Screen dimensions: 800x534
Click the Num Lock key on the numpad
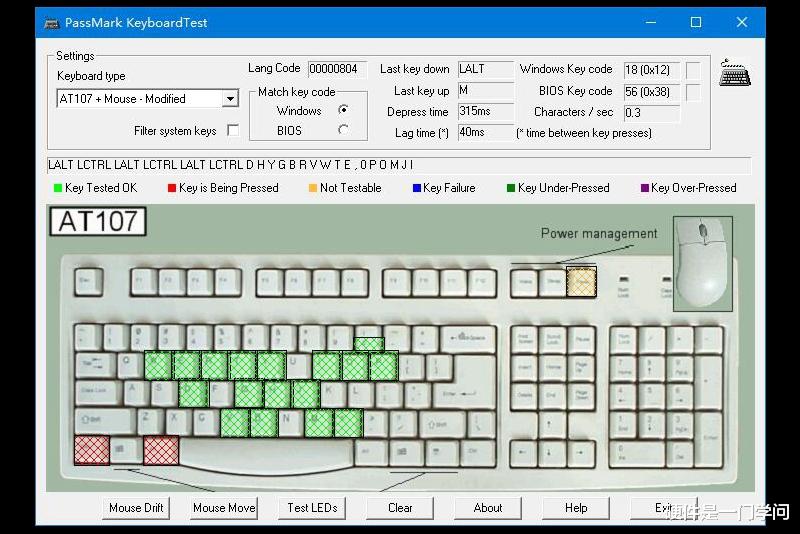[x=623, y=340]
